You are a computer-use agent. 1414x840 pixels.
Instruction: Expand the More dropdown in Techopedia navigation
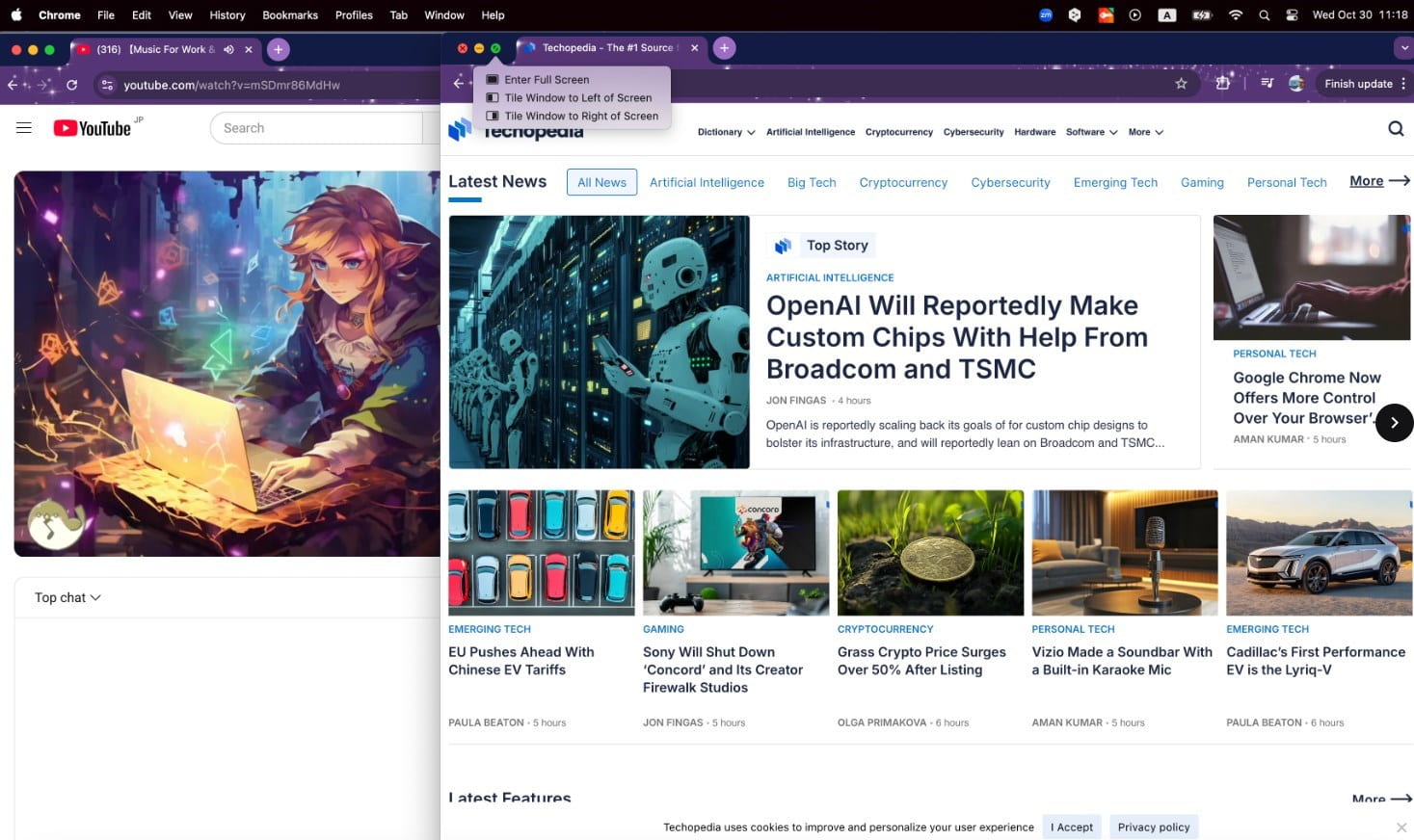click(1145, 132)
